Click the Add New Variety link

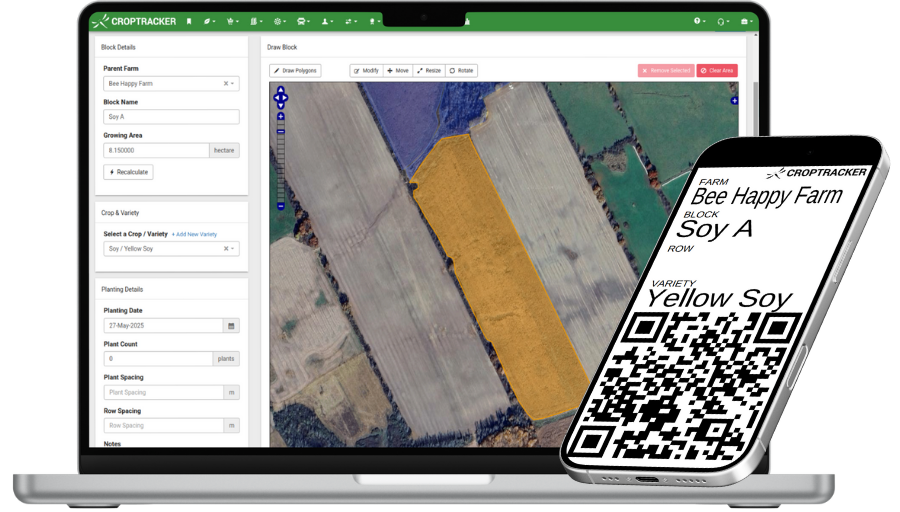click(195, 234)
